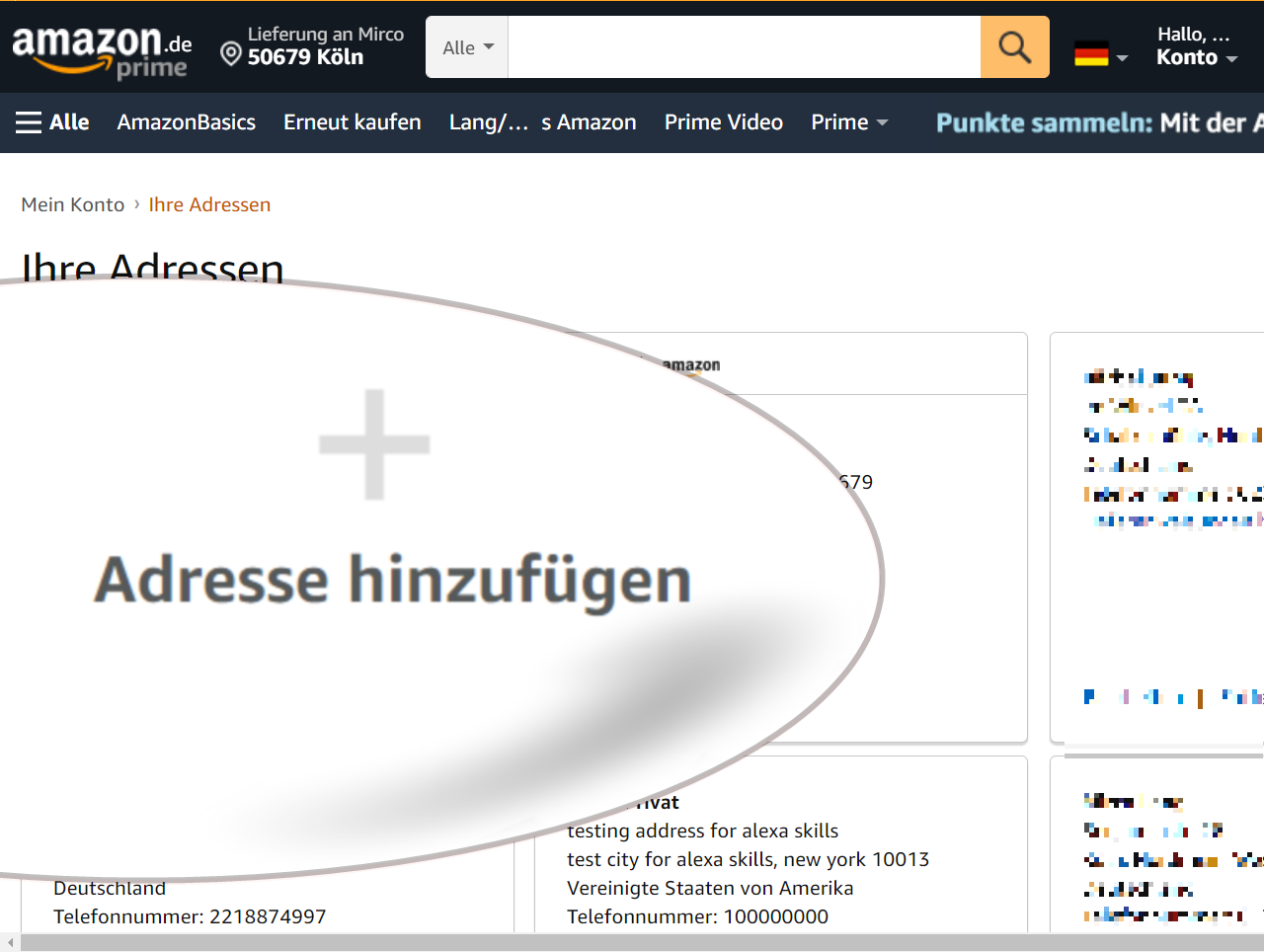This screenshot has width=1264, height=952.
Task: Click in the Amazon search field
Action: coord(745,46)
